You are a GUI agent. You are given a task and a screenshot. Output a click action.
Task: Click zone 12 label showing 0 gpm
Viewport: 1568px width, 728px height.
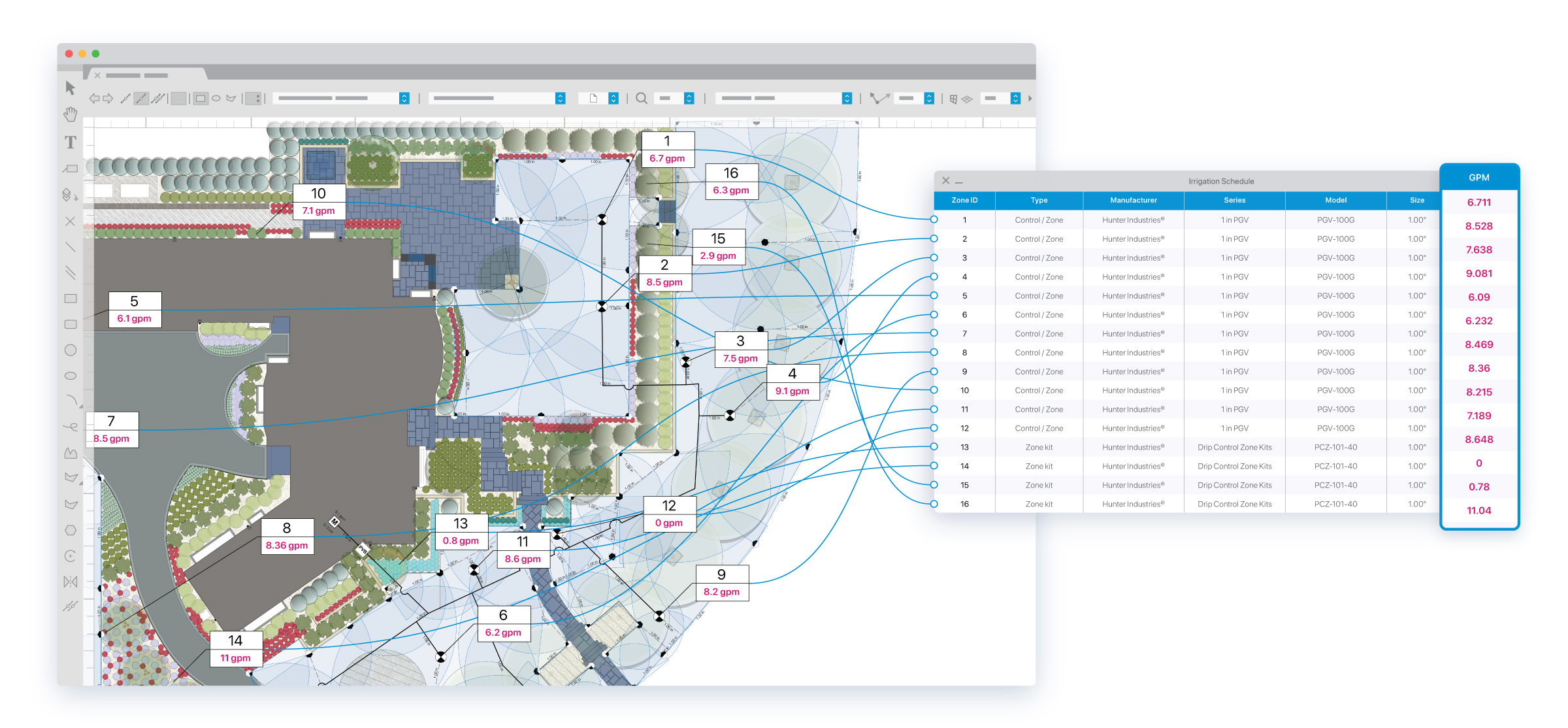pyautogui.click(x=669, y=514)
